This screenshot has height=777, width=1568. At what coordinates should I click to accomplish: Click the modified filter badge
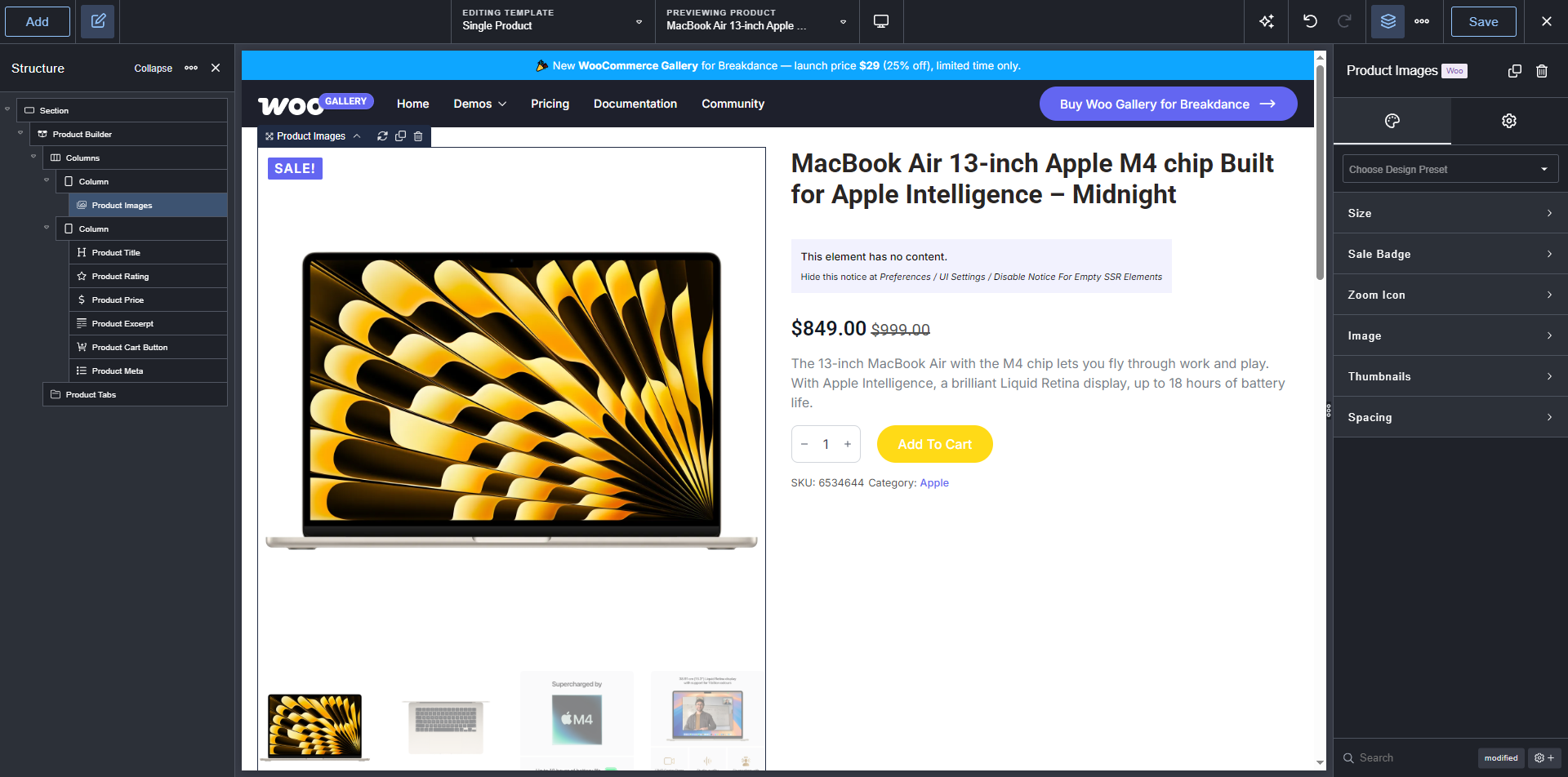point(1501,757)
